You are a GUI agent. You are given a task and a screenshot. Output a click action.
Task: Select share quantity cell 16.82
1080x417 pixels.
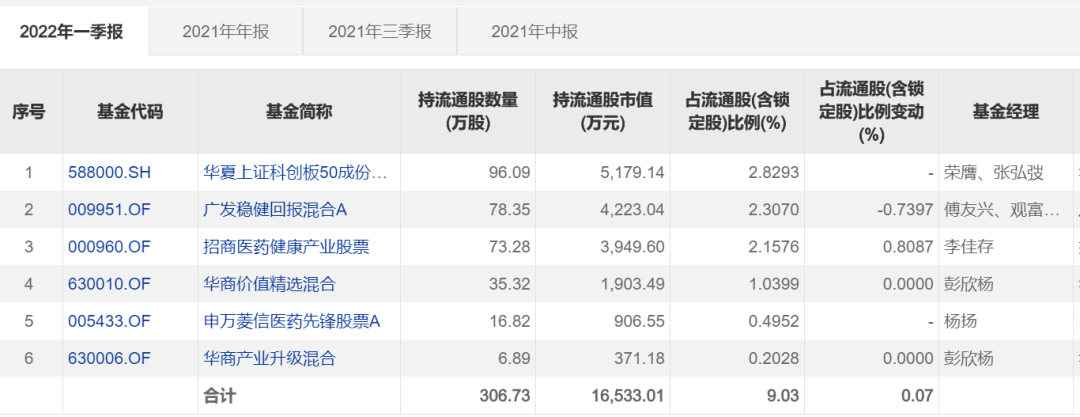point(510,321)
